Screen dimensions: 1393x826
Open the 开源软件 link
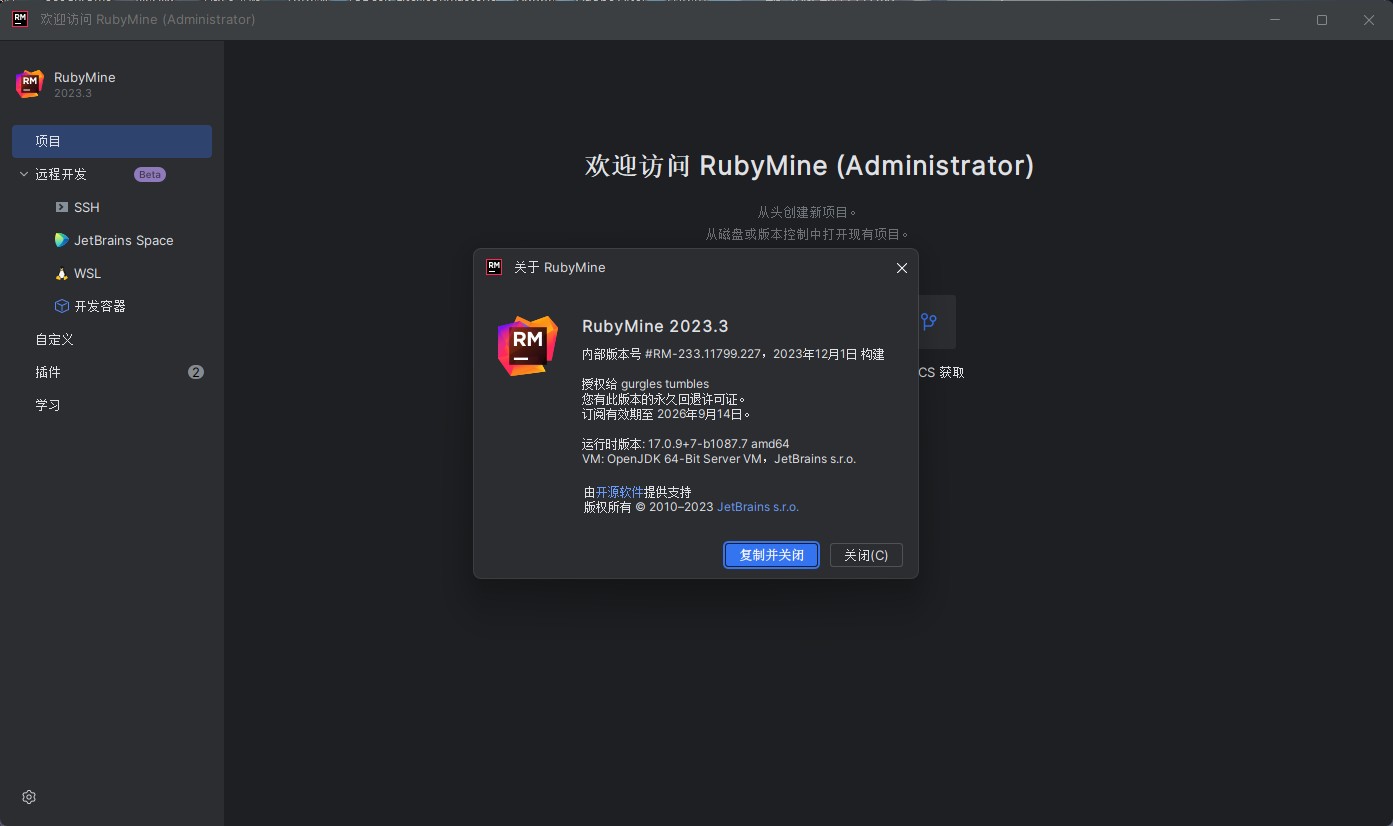point(620,492)
